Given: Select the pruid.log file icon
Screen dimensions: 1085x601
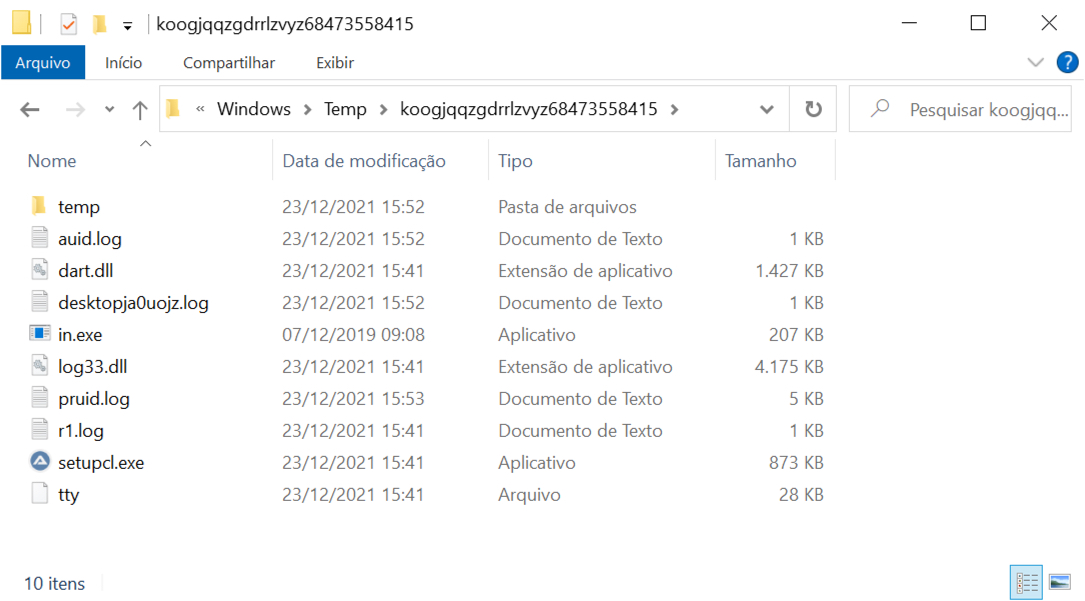Looking at the screenshot, I should (39, 398).
